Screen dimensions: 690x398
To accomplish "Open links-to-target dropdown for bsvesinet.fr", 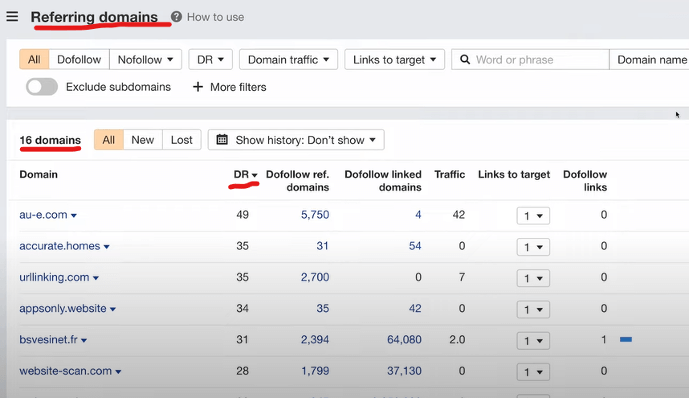I will 533,341.
